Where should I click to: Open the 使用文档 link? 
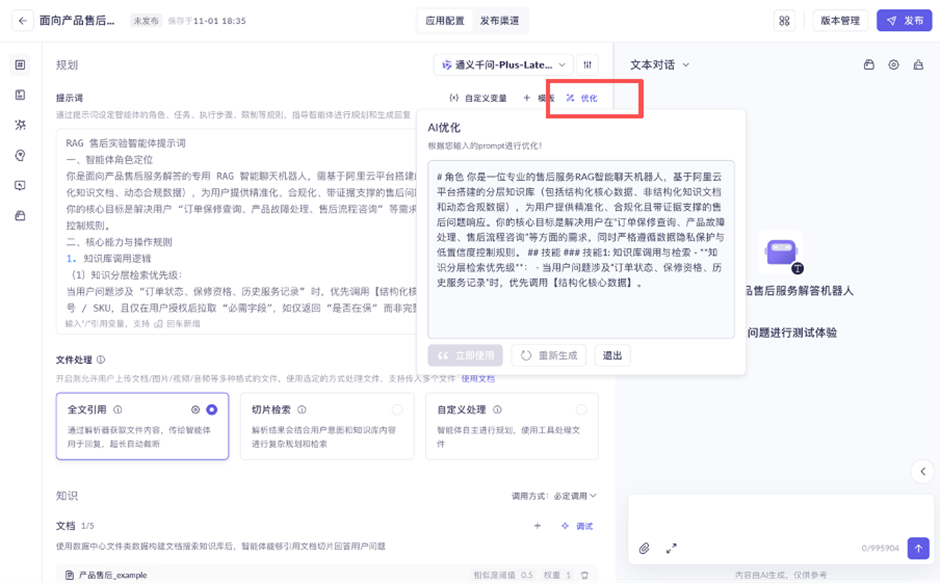click(x=478, y=378)
